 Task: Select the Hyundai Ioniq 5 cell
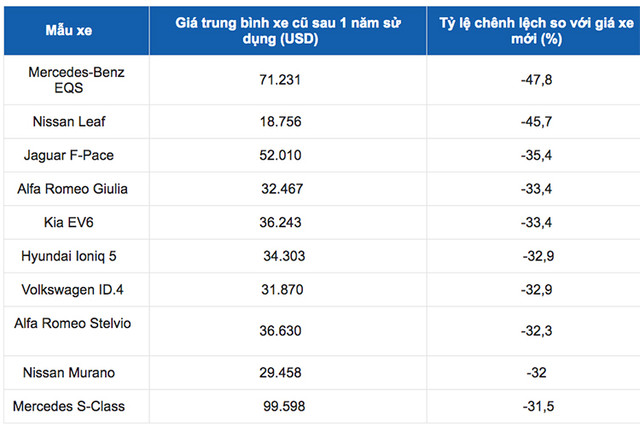pyautogui.click(x=69, y=257)
